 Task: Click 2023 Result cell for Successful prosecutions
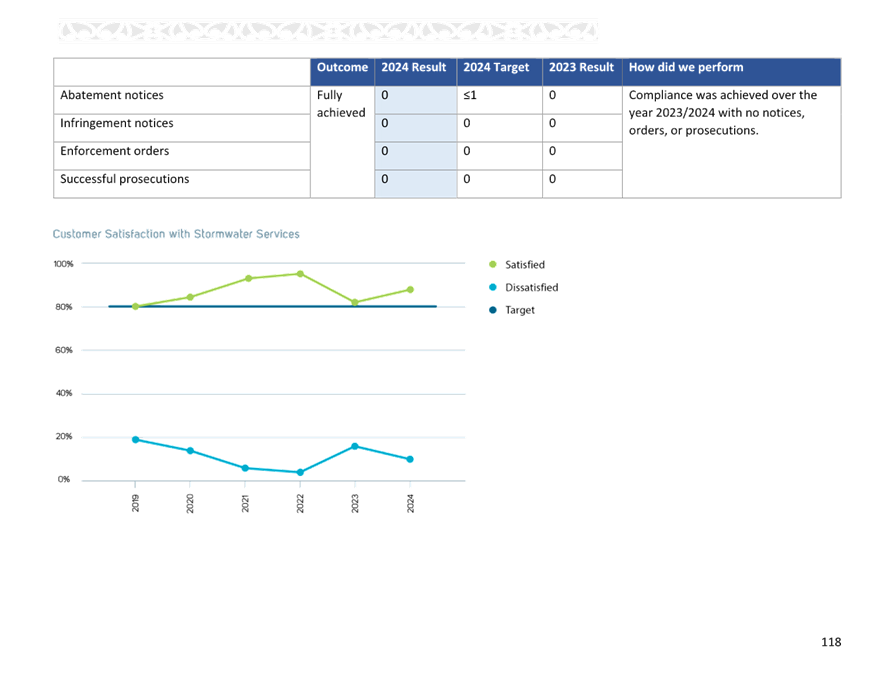pos(582,184)
